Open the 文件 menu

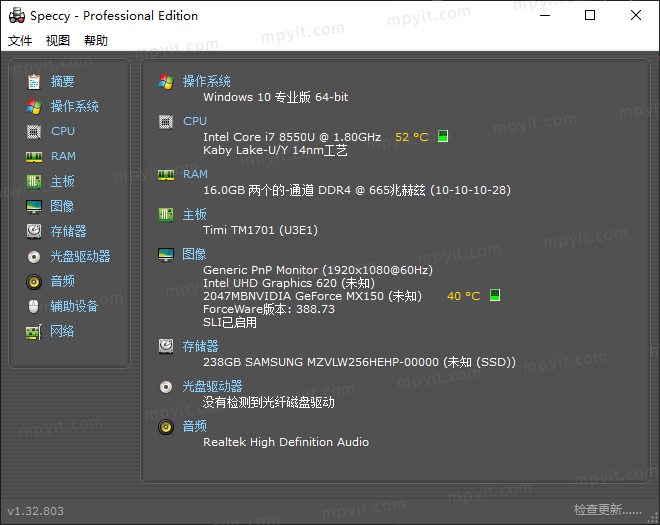[20, 40]
